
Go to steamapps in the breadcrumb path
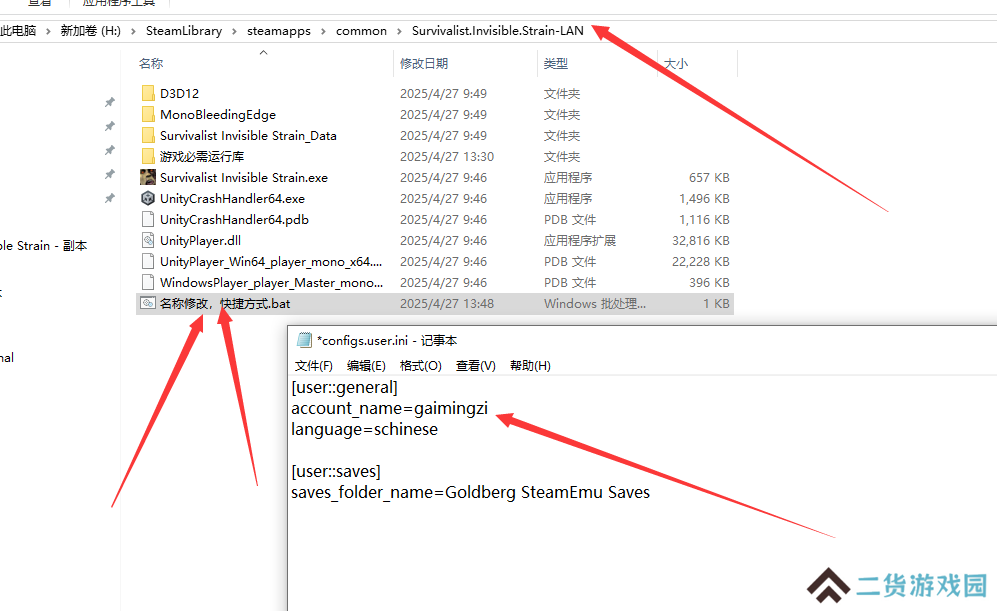click(278, 31)
